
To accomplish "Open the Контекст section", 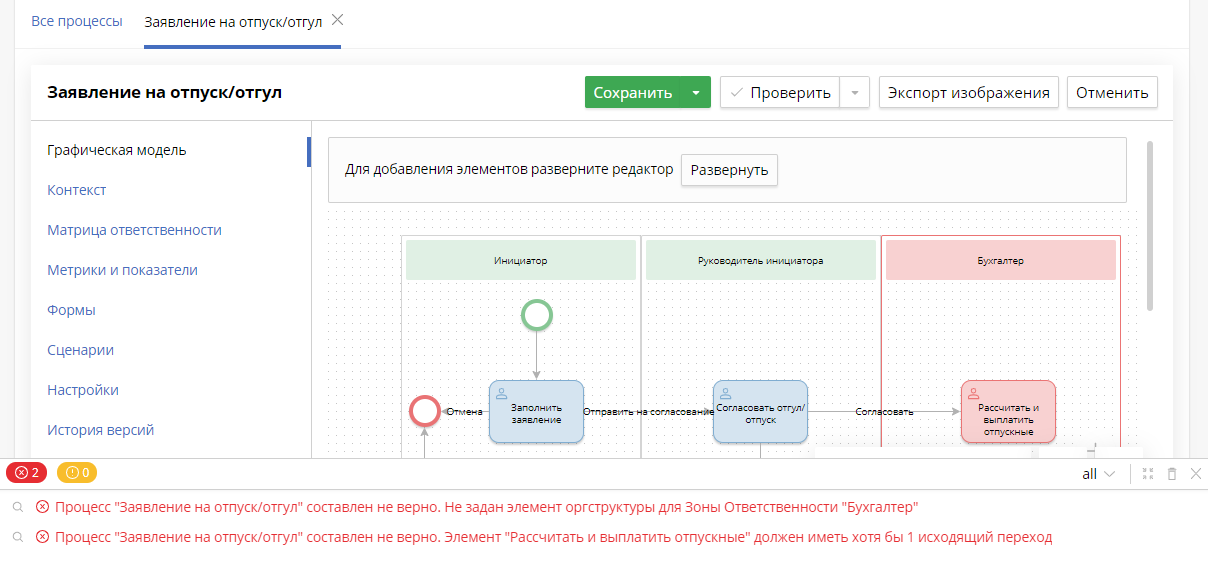I will point(77,190).
